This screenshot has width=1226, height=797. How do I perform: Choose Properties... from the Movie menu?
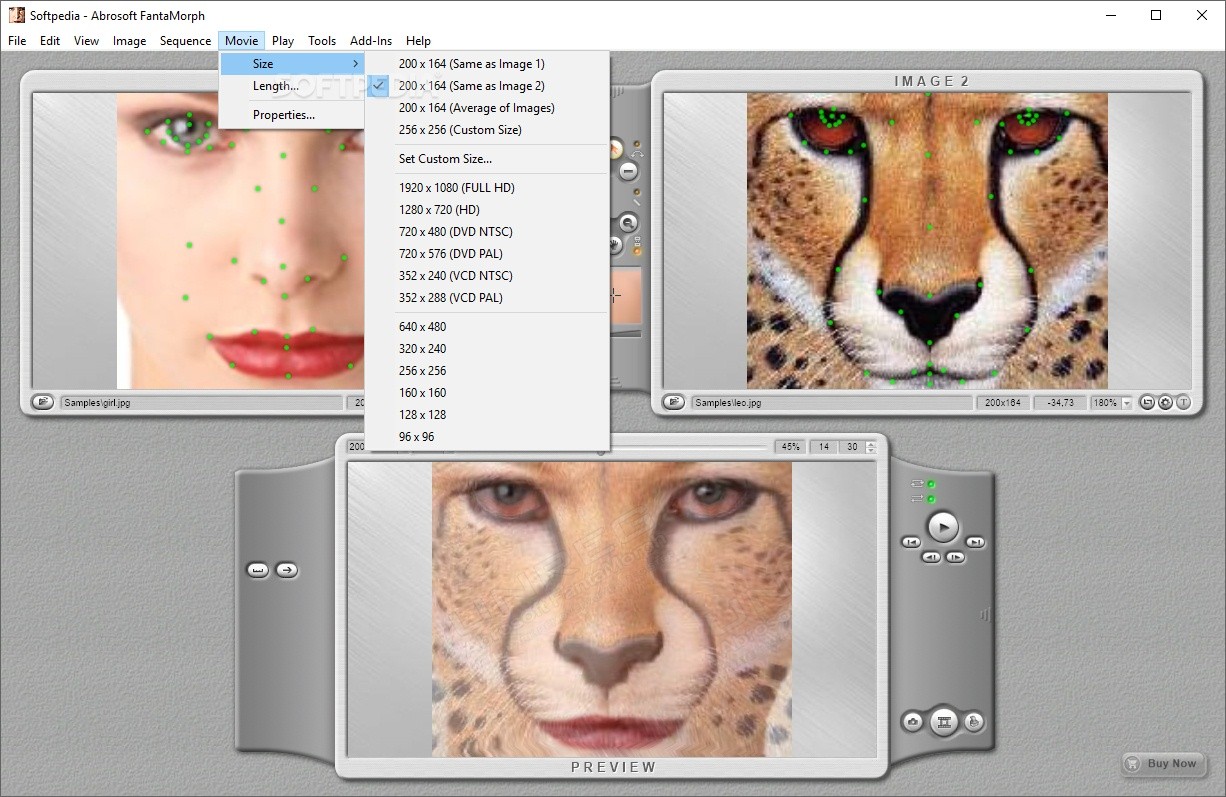[x=292, y=115]
